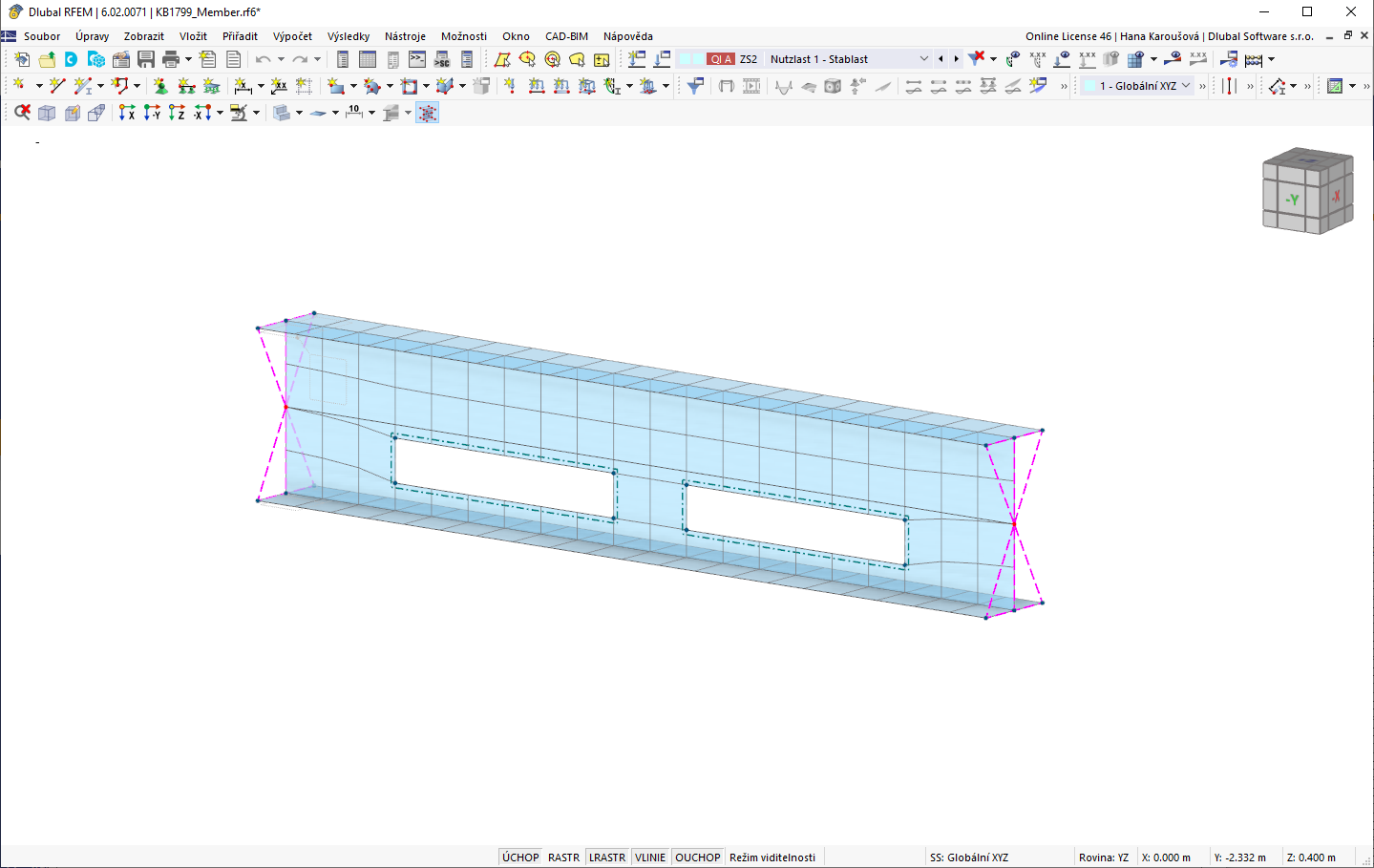The height and width of the screenshot is (868, 1374).
Task: Click the table view icon
Action: pyautogui.click(x=368, y=59)
